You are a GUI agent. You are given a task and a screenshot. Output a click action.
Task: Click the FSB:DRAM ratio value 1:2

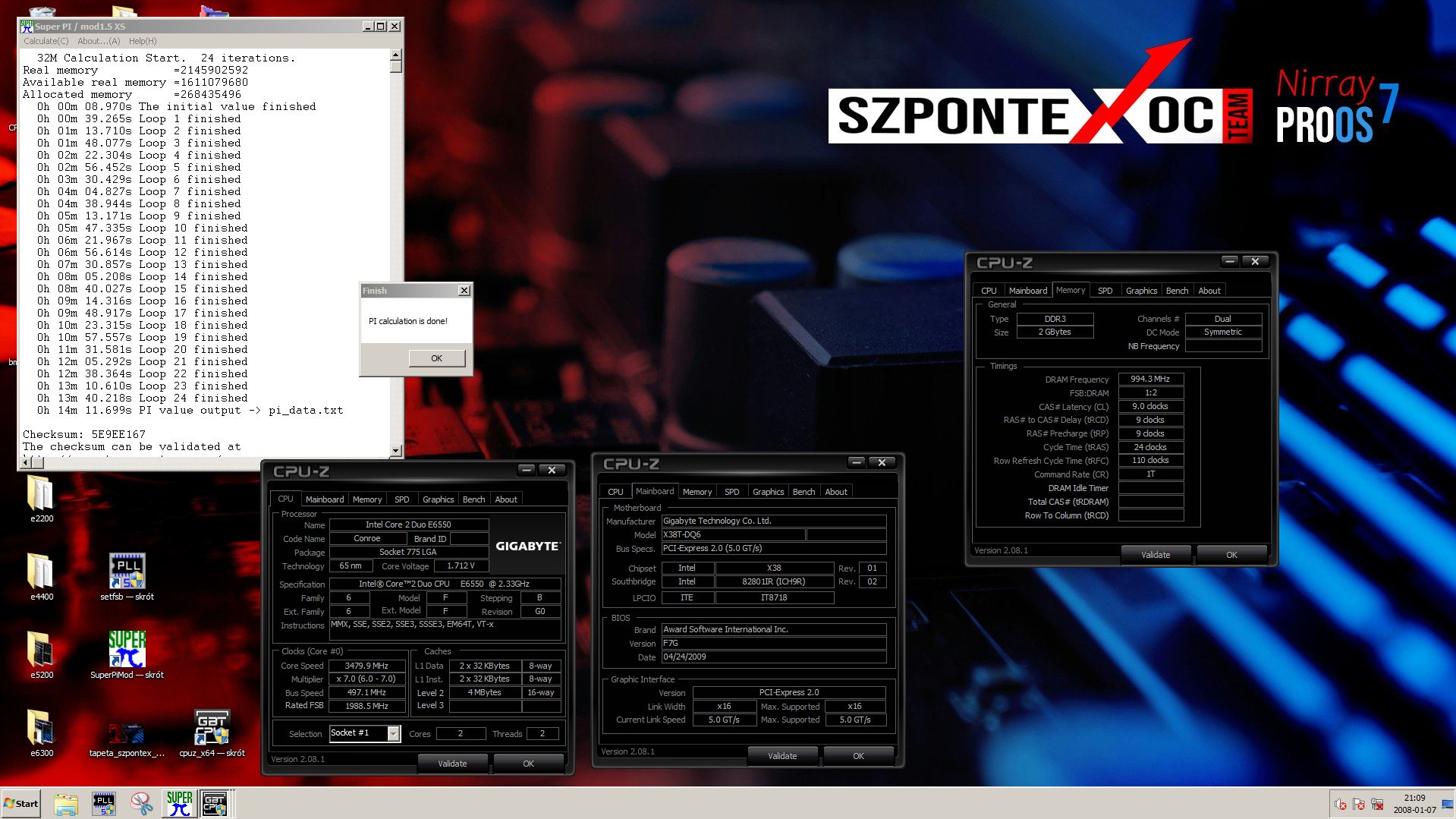coord(1150,392)
